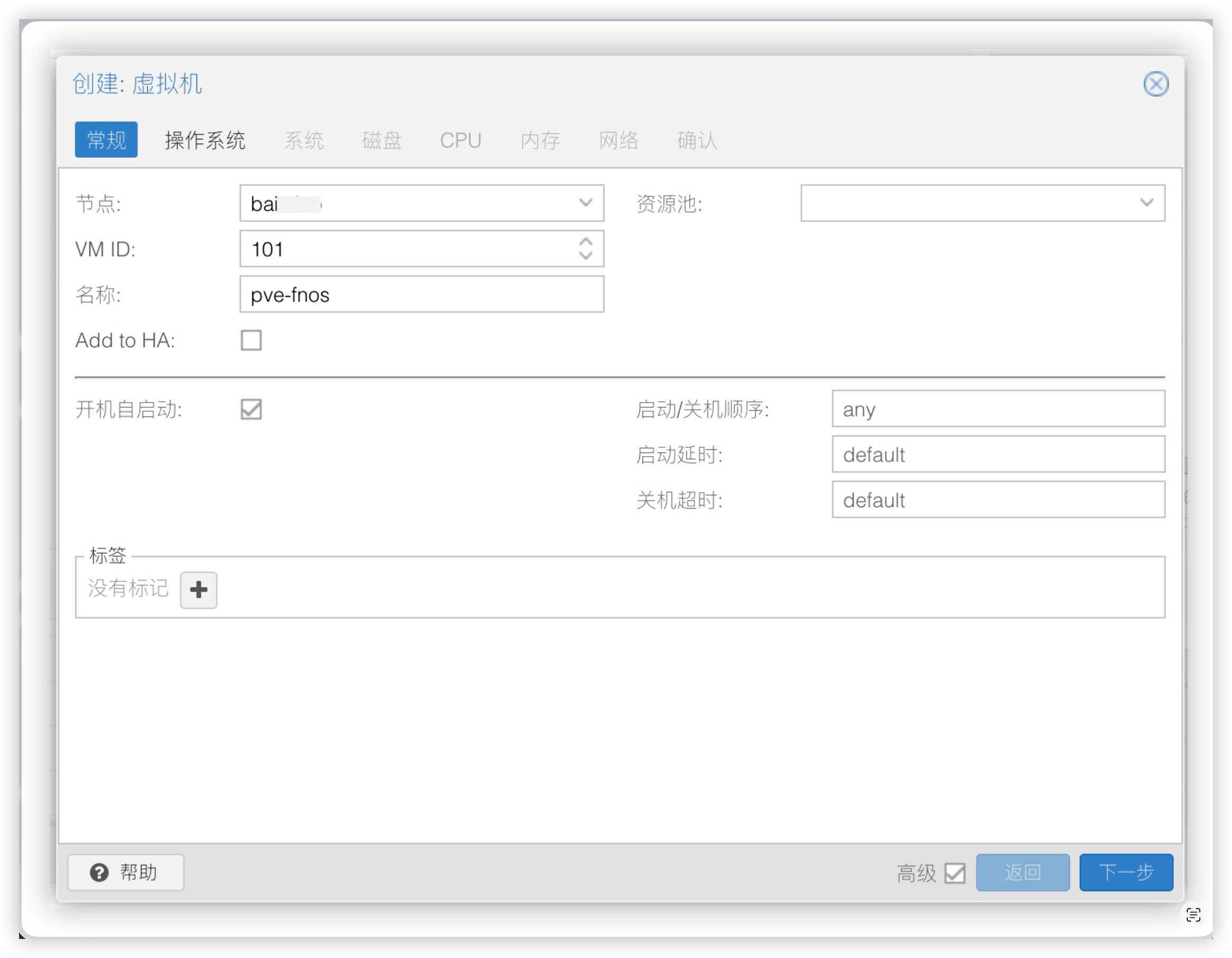The width and height of the screenshot is (1232, 958).
Task: Open the 资源池 resource pool dropdown
Action: [1146, 203]
